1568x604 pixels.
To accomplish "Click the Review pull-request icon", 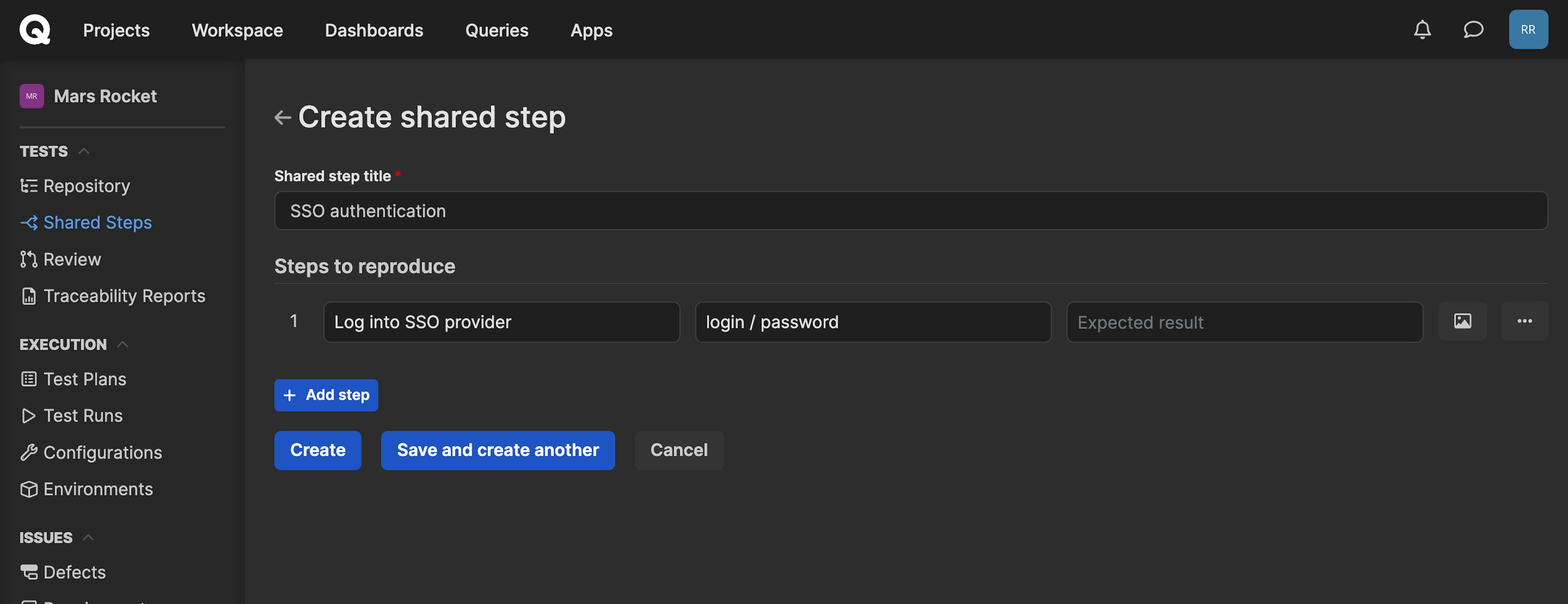I will point(29,259).
